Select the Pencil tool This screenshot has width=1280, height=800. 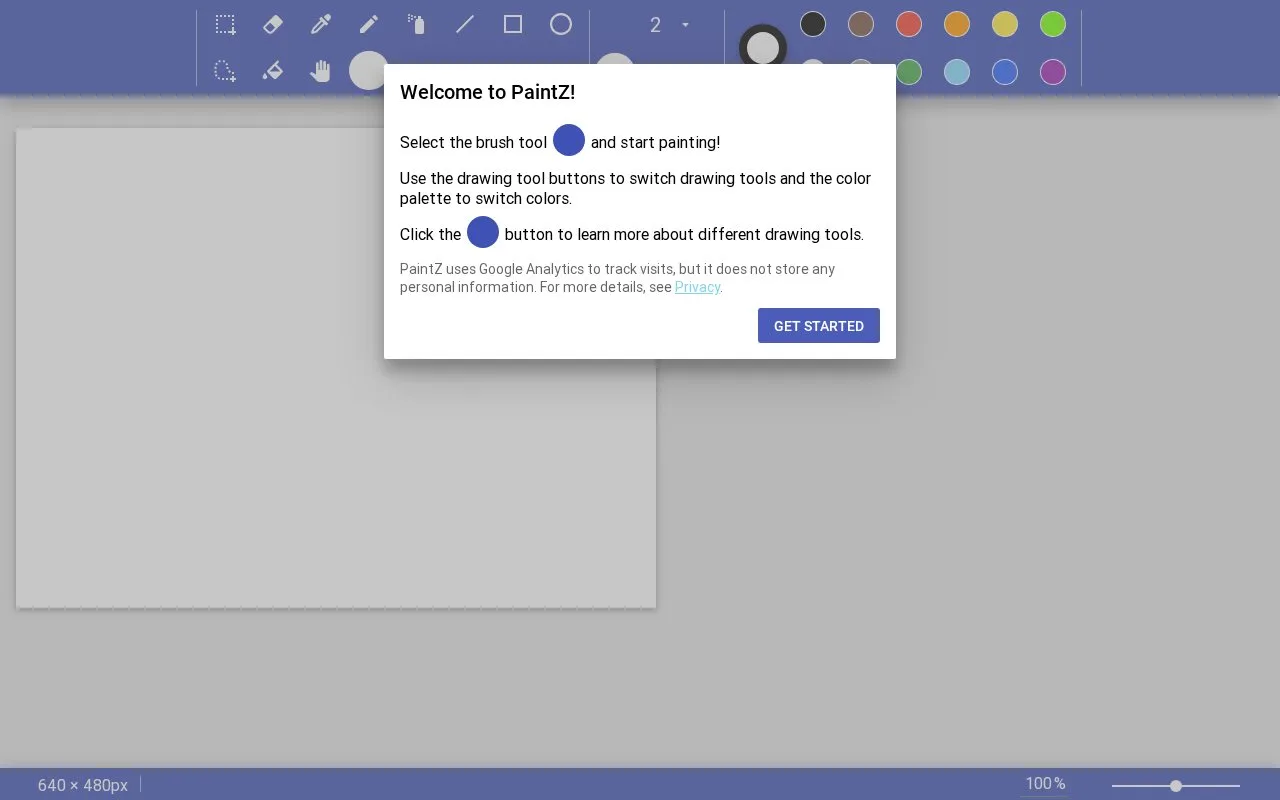click(369, 24)
